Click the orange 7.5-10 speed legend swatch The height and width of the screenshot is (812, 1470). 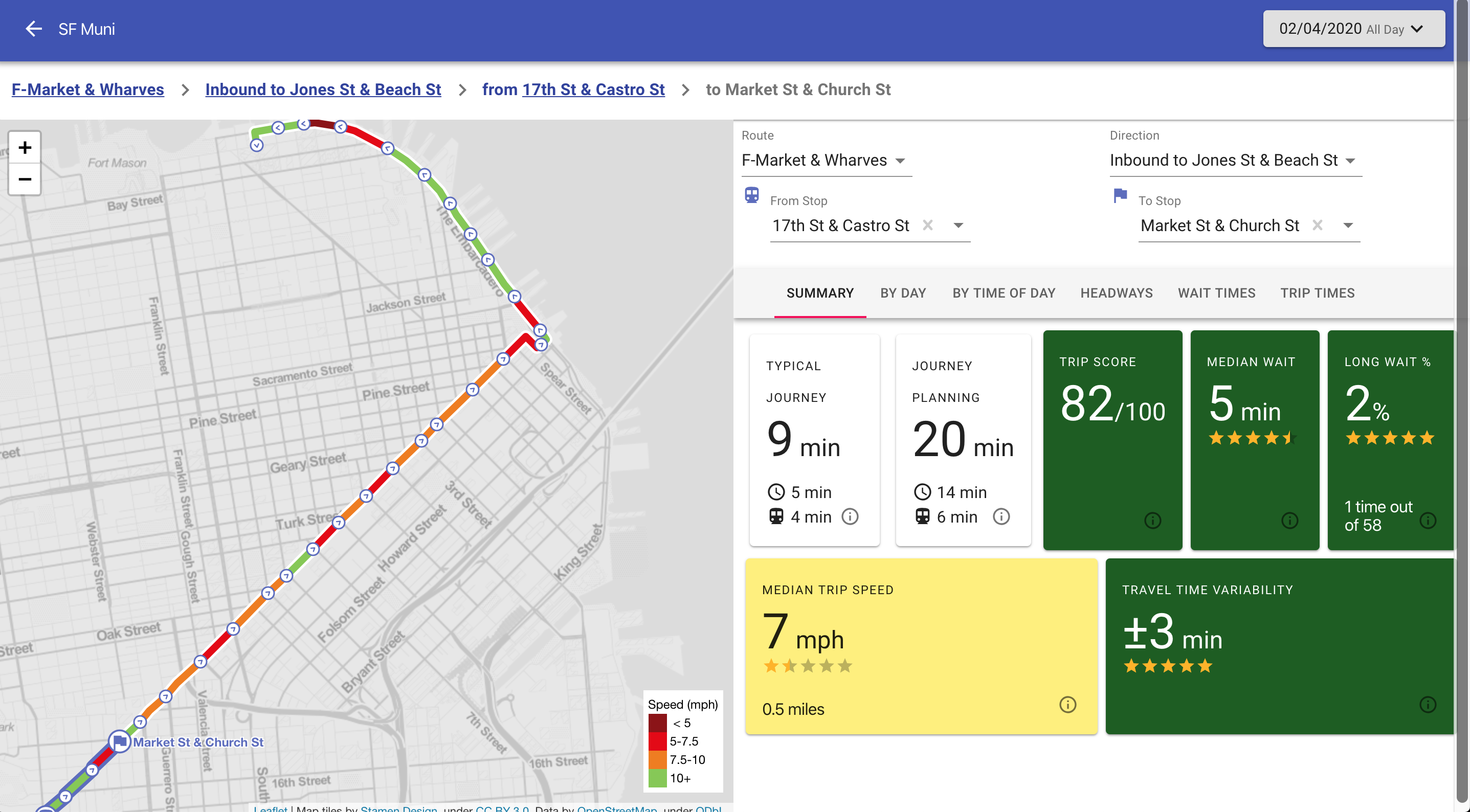pyautogui.click(x=657, y=759)
